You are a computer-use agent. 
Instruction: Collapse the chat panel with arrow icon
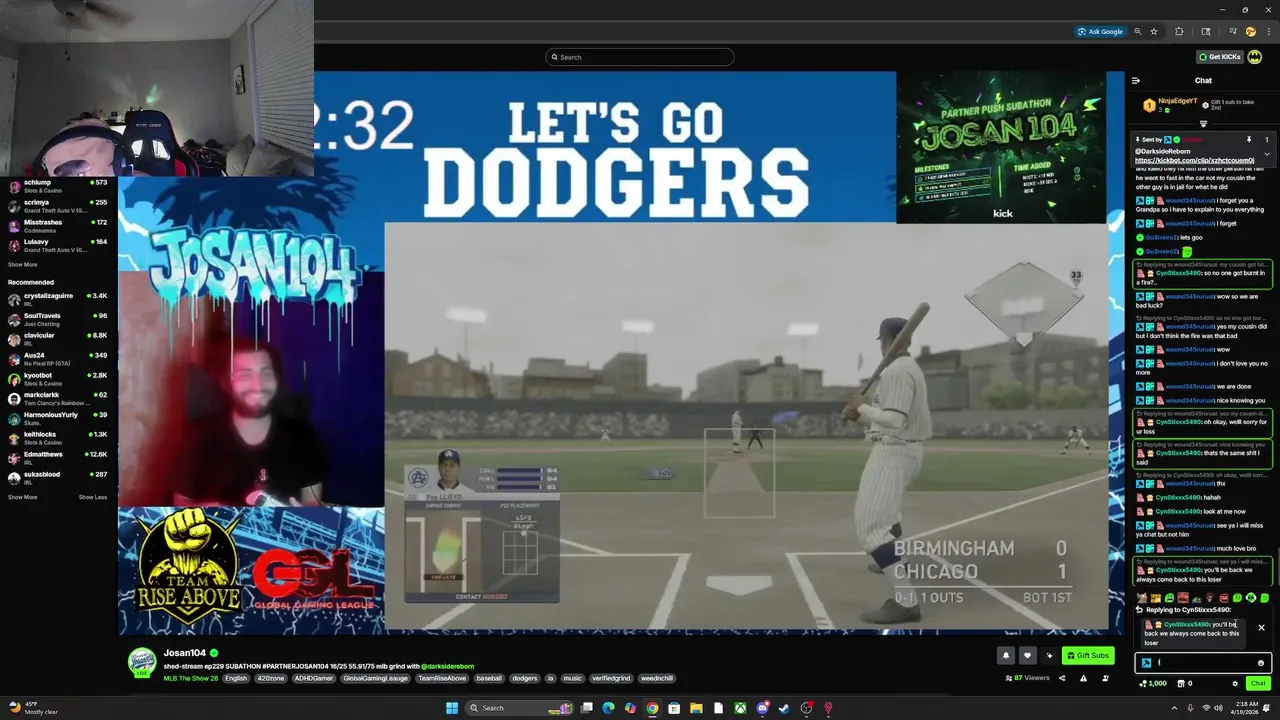pyautogui.click(x=1135, y=81)
